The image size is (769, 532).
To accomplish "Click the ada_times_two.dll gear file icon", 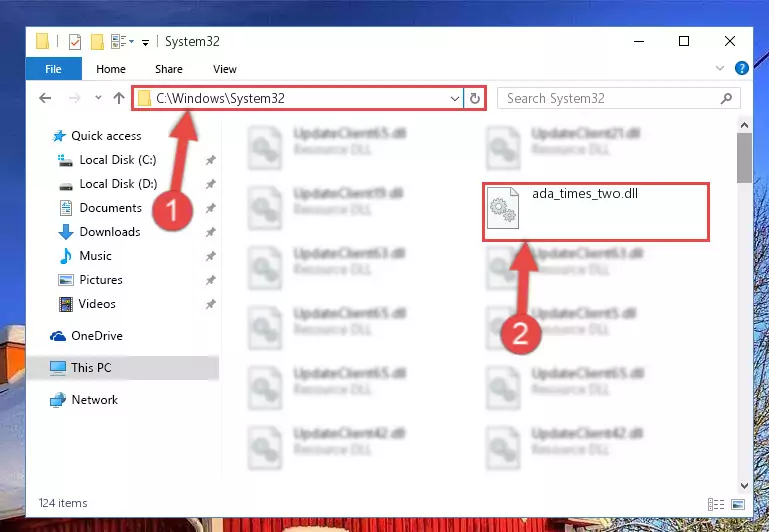I will [x=503, y=208].
